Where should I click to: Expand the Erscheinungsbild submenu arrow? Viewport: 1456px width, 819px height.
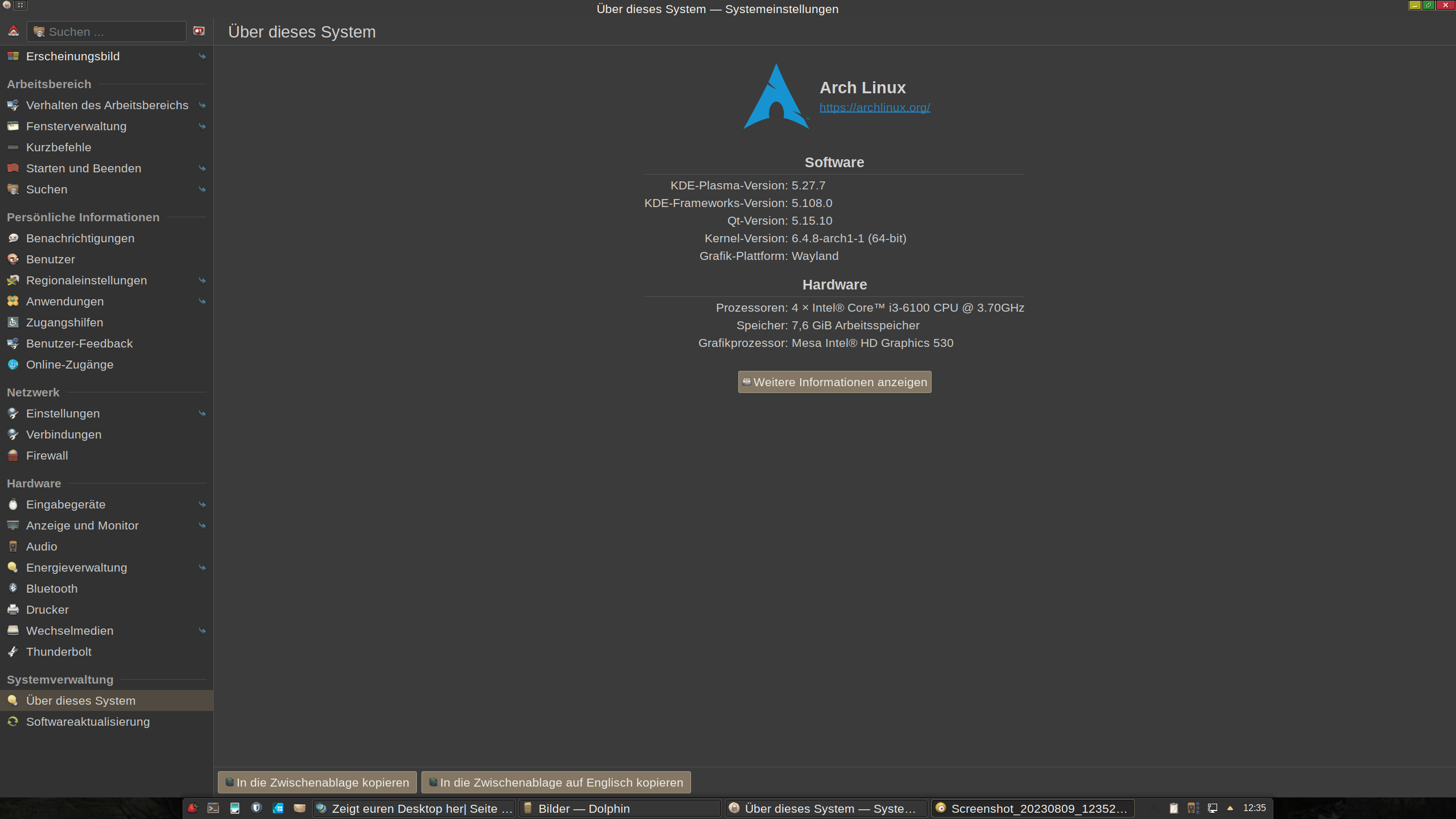click(202, 56)
